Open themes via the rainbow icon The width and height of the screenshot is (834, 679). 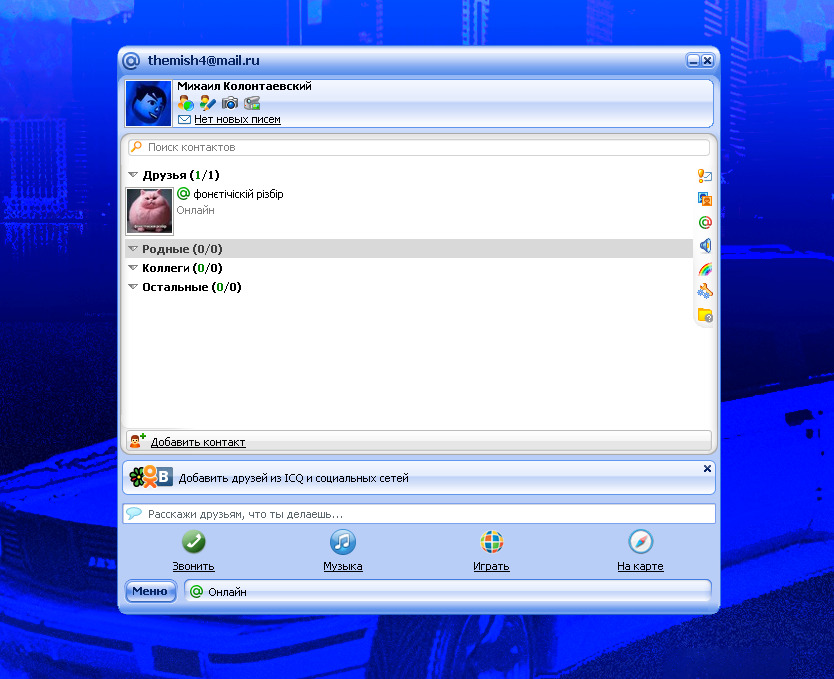click(x=705, y=269)
